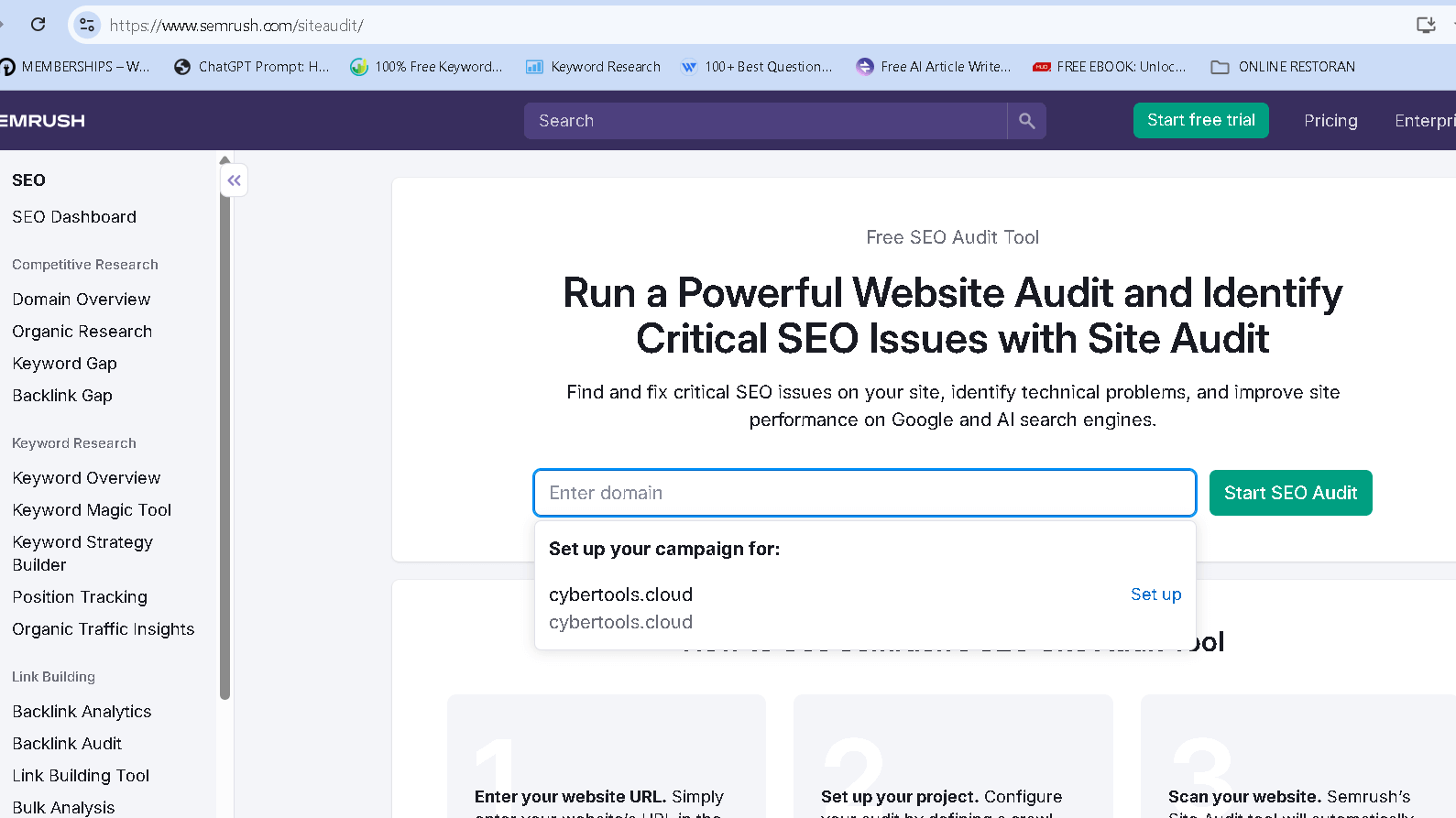
Task: Click the Set up your project card
Action: (953, 757)
